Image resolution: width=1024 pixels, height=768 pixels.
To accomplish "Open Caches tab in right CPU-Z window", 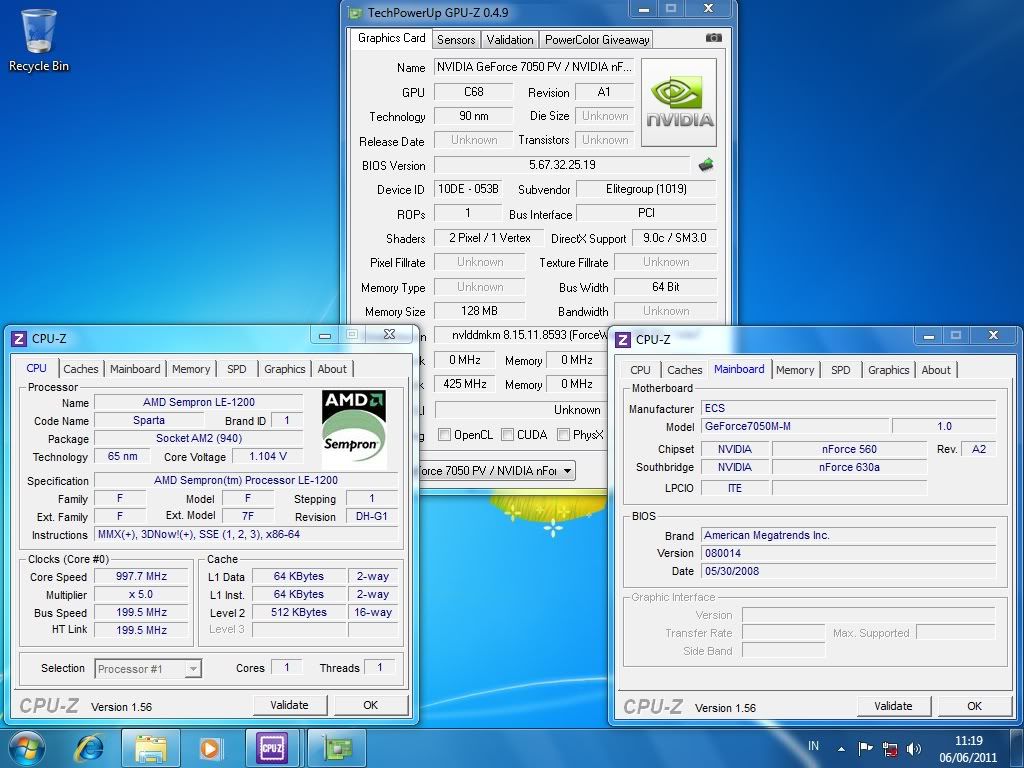I will [685, 370].
